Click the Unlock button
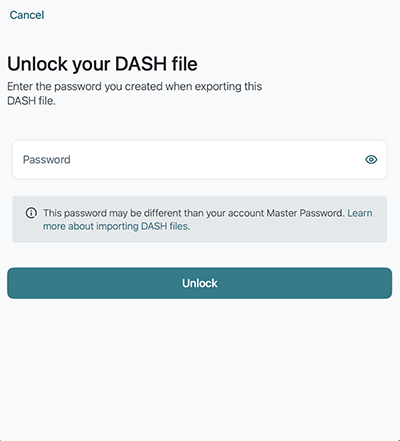This screenshot has width=400, height=441. [x=200, y=283]
